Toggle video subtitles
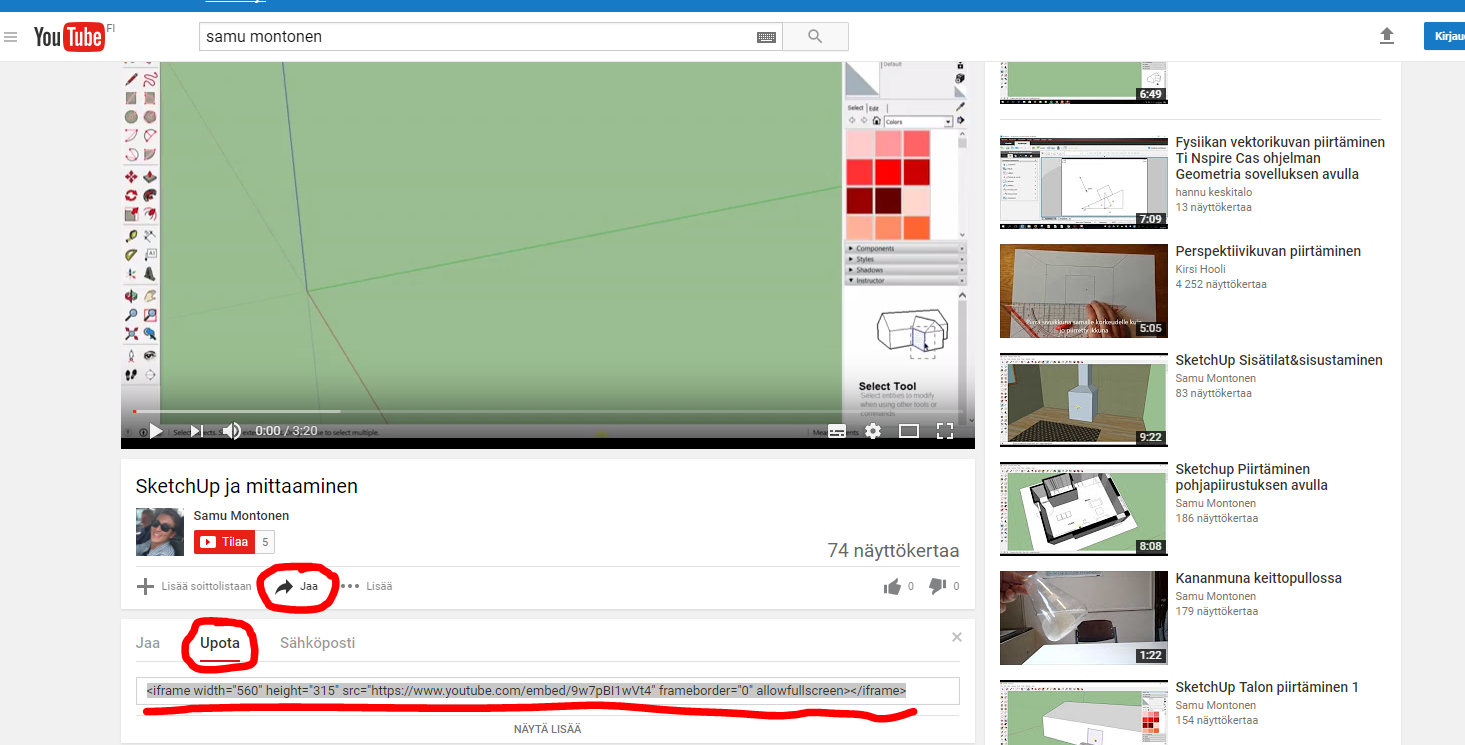 [x=837, y=431]
